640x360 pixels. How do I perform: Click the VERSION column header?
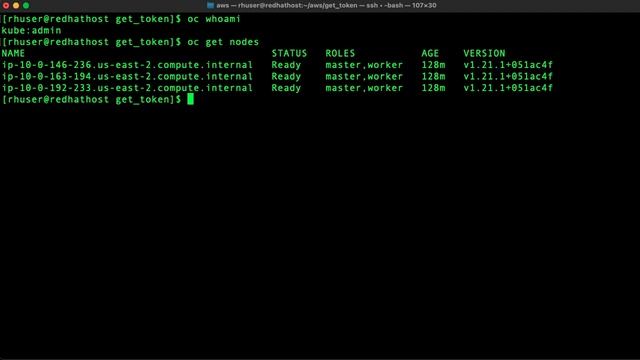tap(484, 53)
